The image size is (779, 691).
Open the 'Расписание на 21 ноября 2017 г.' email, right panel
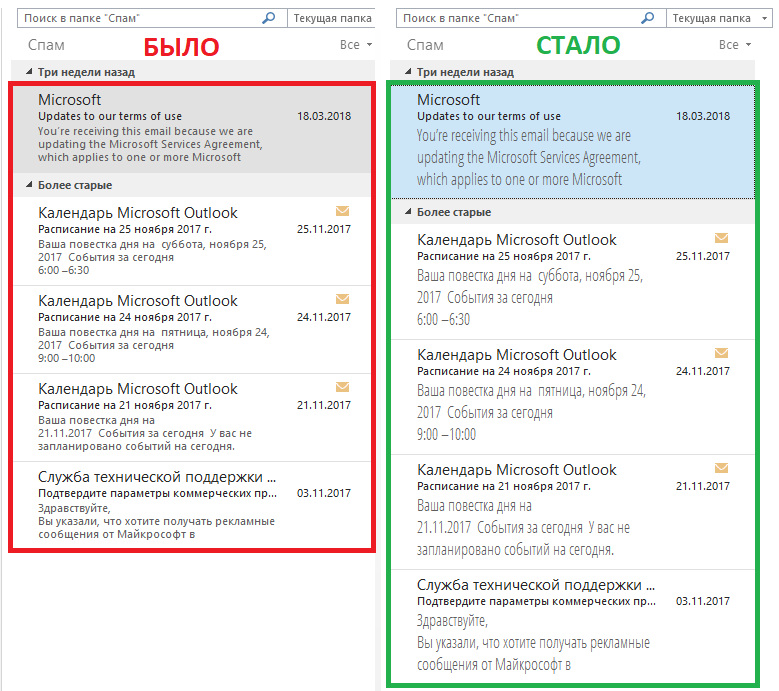[x=573, y=512]
